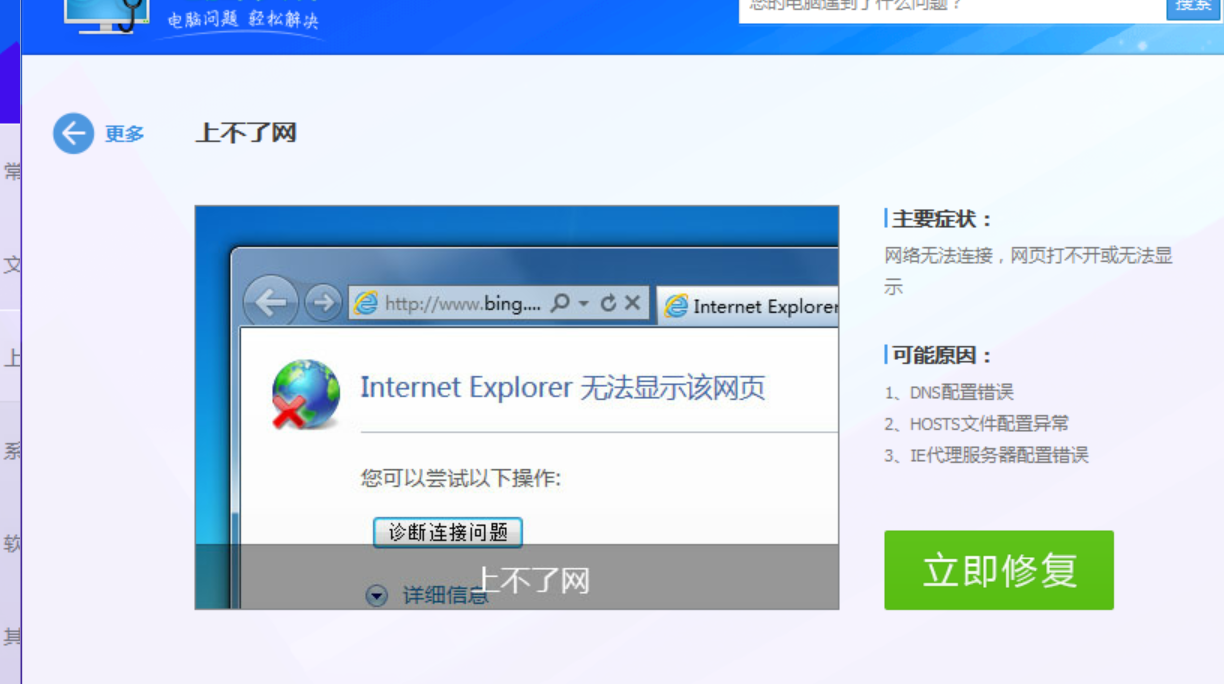Click the symptom text 网络无法连接
Screen dimensions: 1224x684
[939, 256]
